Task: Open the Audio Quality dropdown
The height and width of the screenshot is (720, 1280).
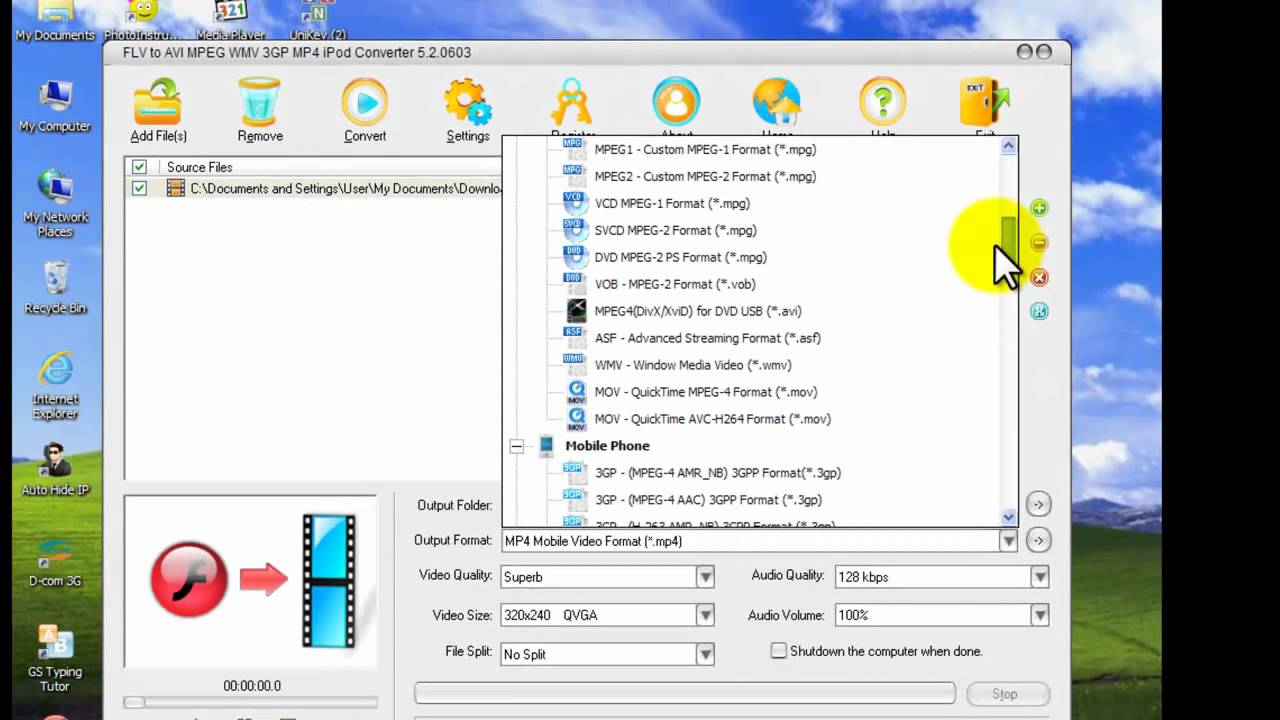Action: point(1040,577)
